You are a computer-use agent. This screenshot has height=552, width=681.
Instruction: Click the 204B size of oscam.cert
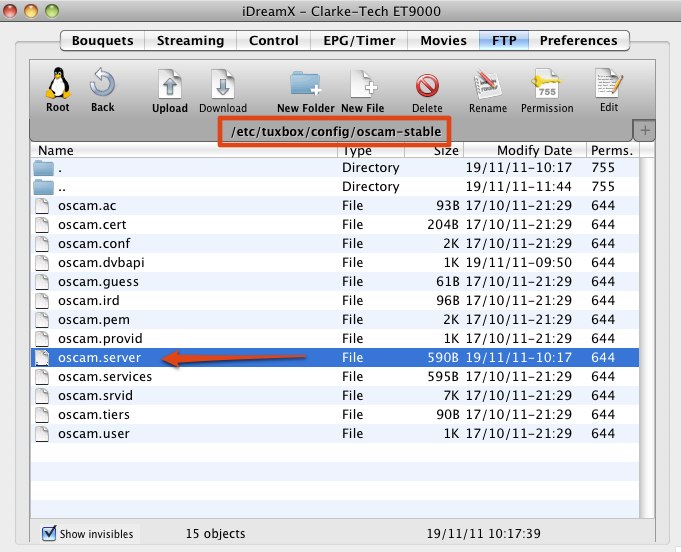[443, 225]
